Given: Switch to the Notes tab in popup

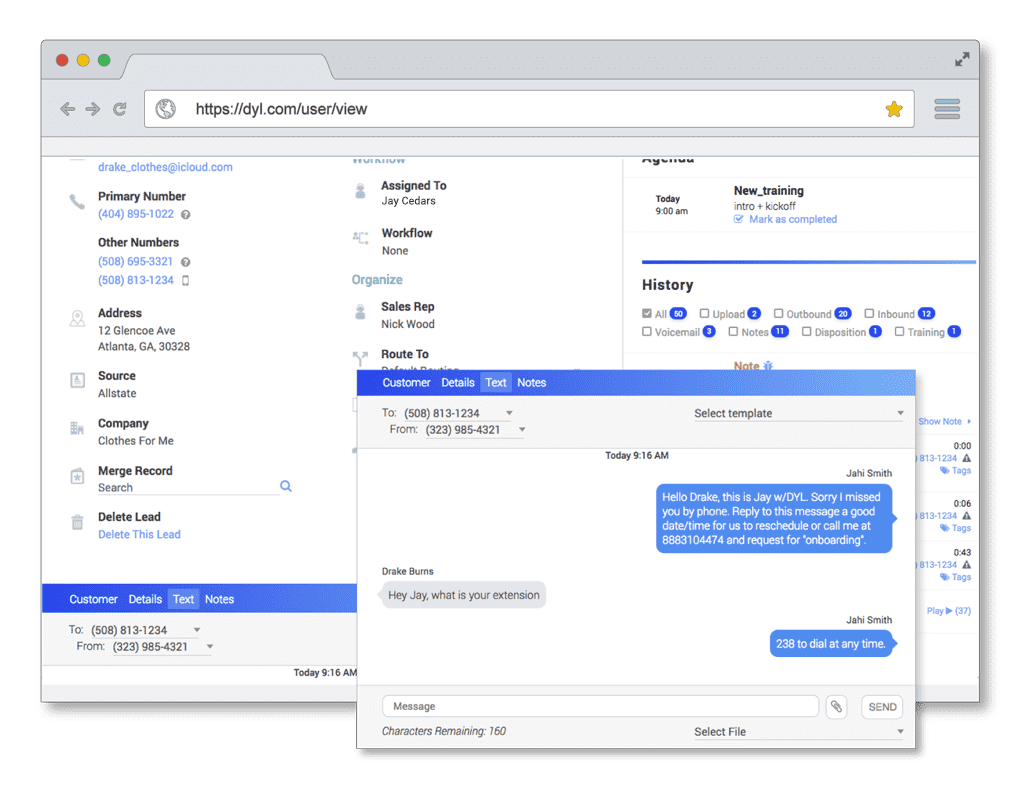Looking at the screenshot, I should pyautogui.click(x=531, y=383).
